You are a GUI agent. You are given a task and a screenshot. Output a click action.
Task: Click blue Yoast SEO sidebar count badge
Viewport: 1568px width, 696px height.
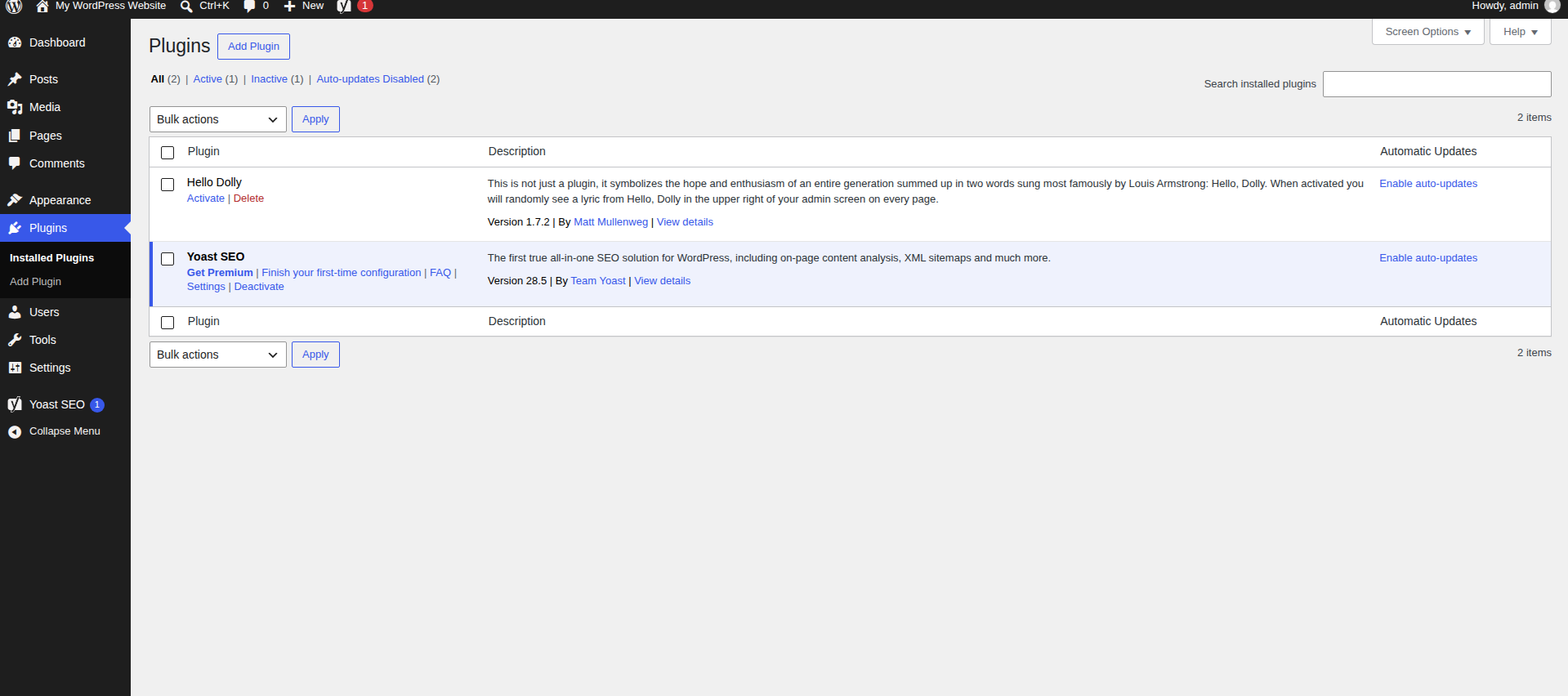[97, 404]
